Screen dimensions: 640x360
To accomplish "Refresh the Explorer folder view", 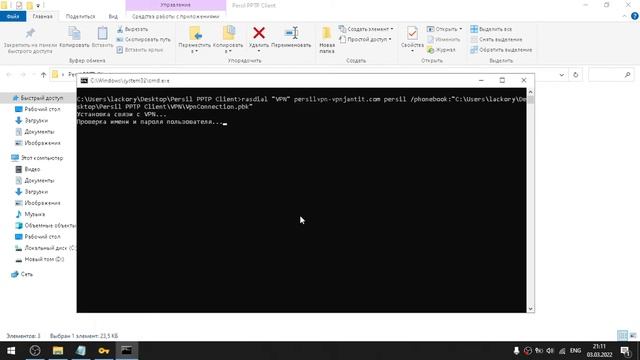I will [x=576, y=75].
